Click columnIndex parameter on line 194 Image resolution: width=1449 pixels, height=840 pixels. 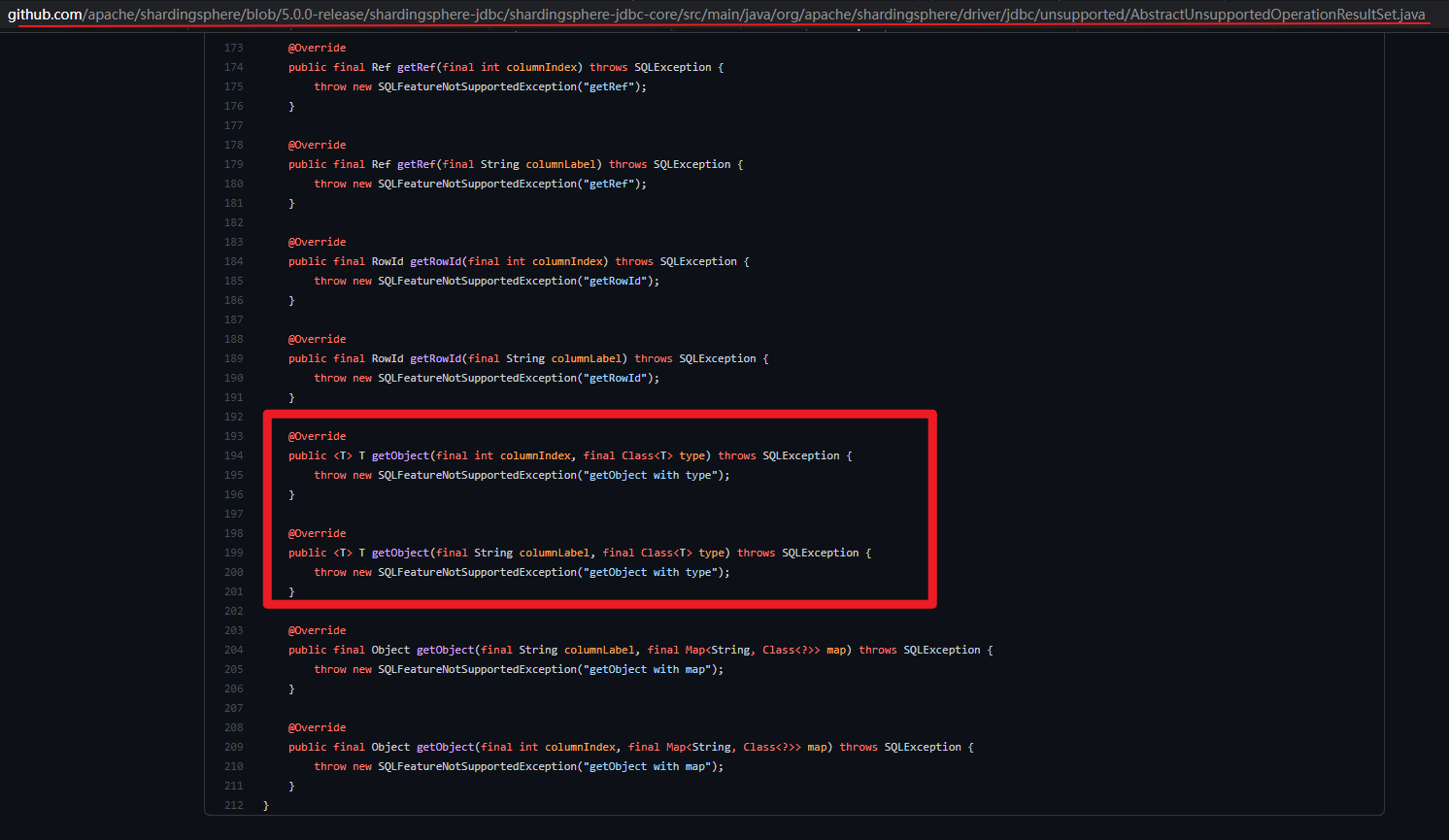(535, 455)
